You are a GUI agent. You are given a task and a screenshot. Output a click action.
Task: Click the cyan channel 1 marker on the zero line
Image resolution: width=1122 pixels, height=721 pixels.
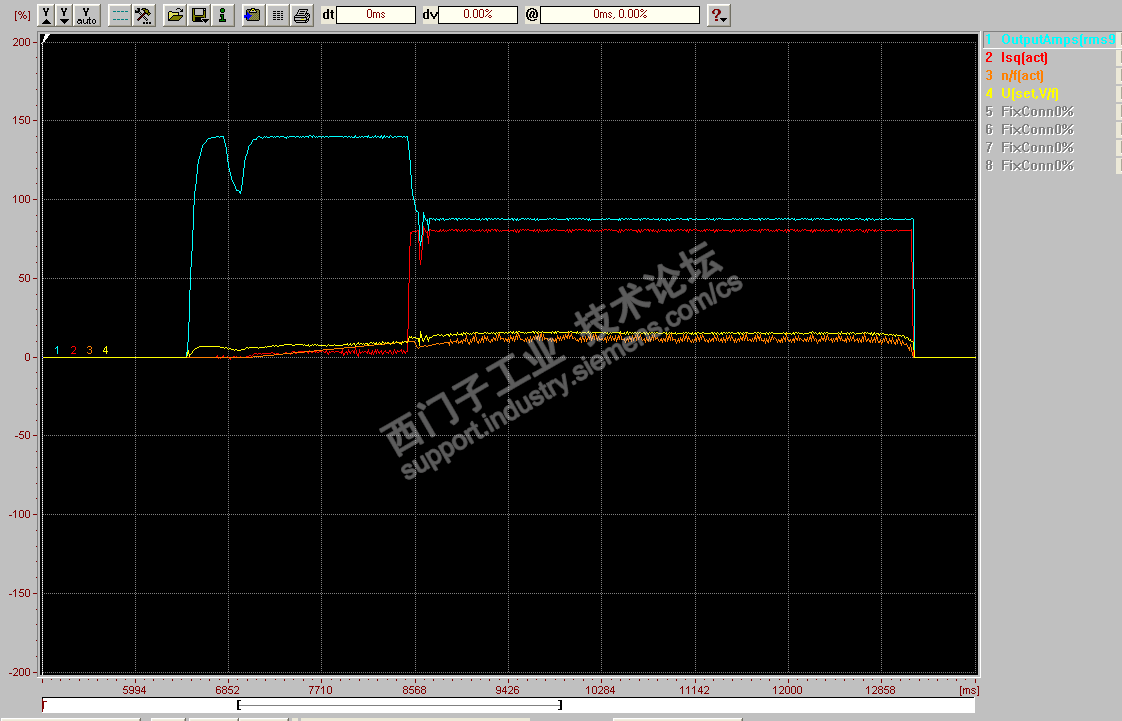pos(57,350)
